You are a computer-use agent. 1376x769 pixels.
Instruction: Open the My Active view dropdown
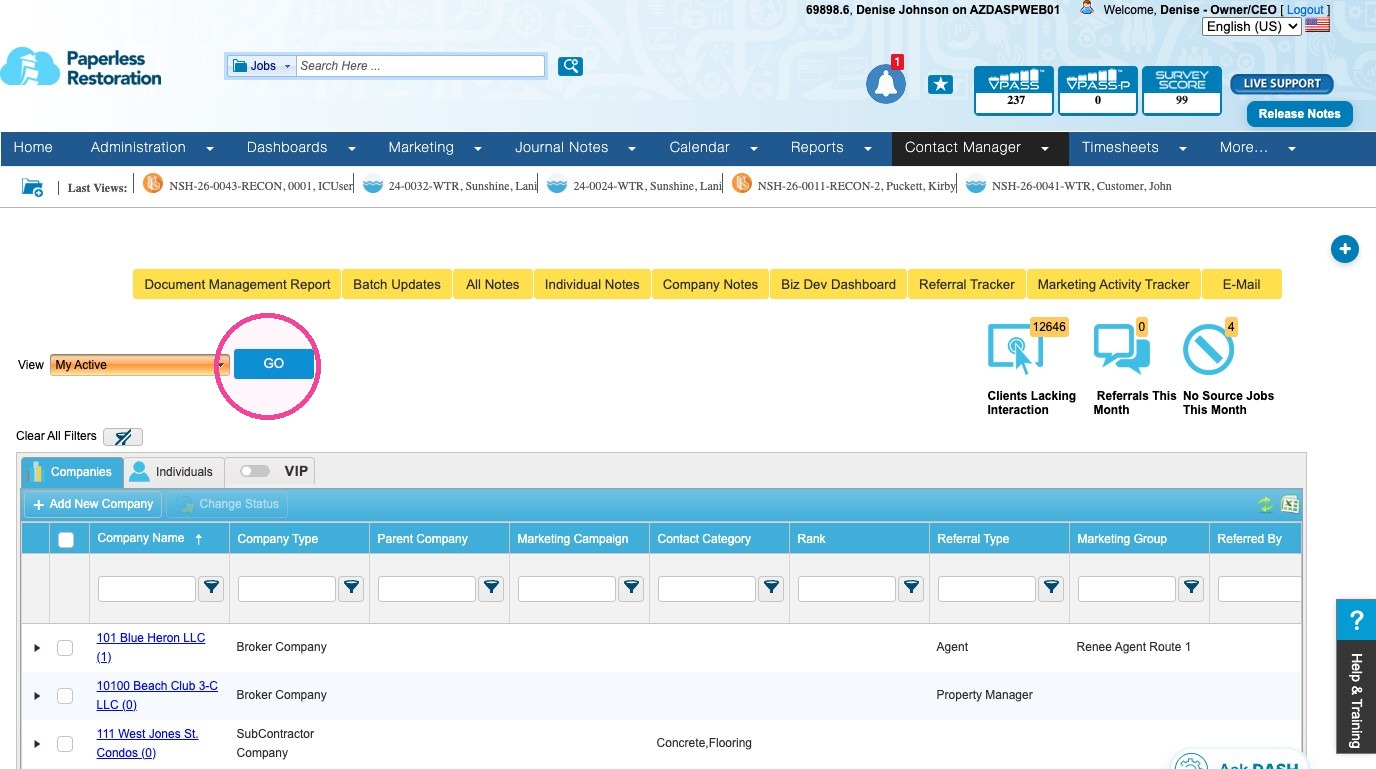coord(139,365)
